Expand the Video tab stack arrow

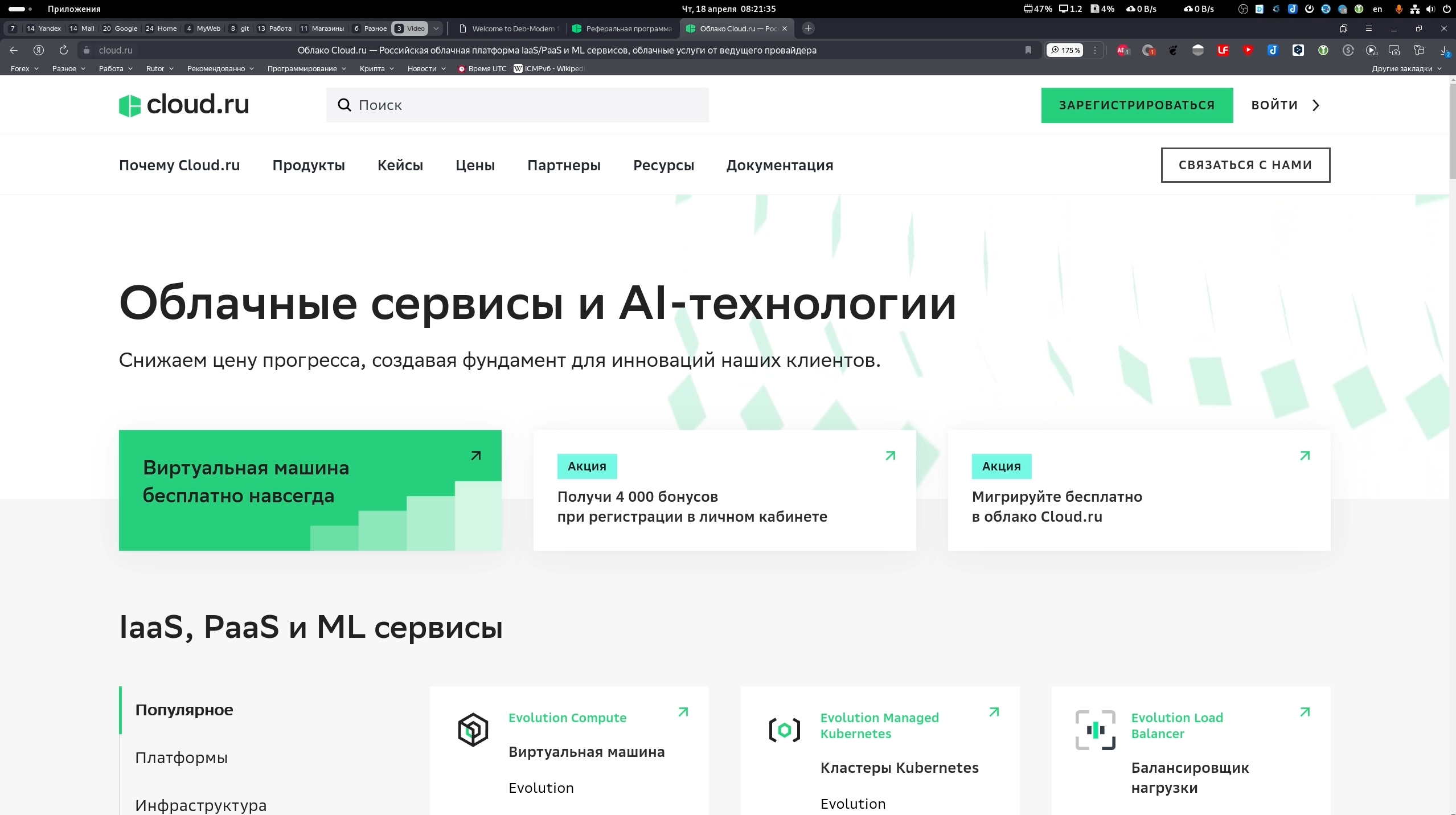pos(435,28)
